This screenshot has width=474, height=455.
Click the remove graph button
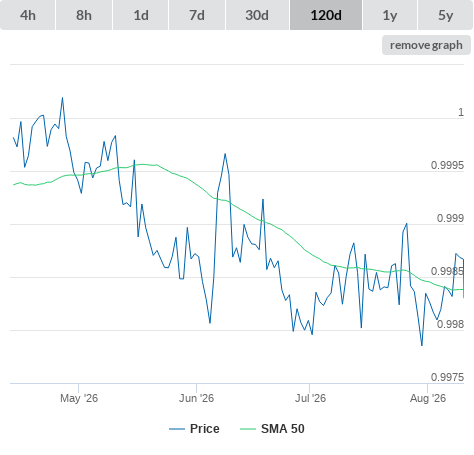(426, 45)
